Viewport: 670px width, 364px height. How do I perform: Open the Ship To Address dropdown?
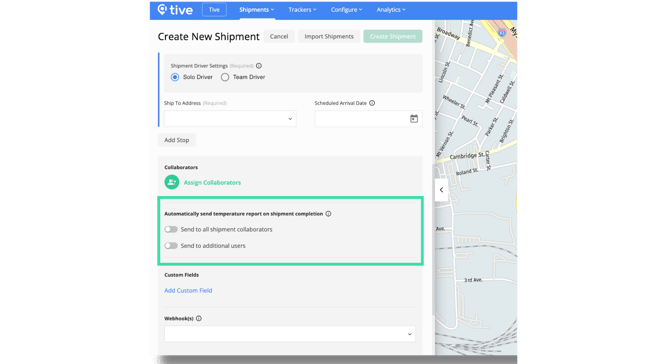[x=230, y=119]
